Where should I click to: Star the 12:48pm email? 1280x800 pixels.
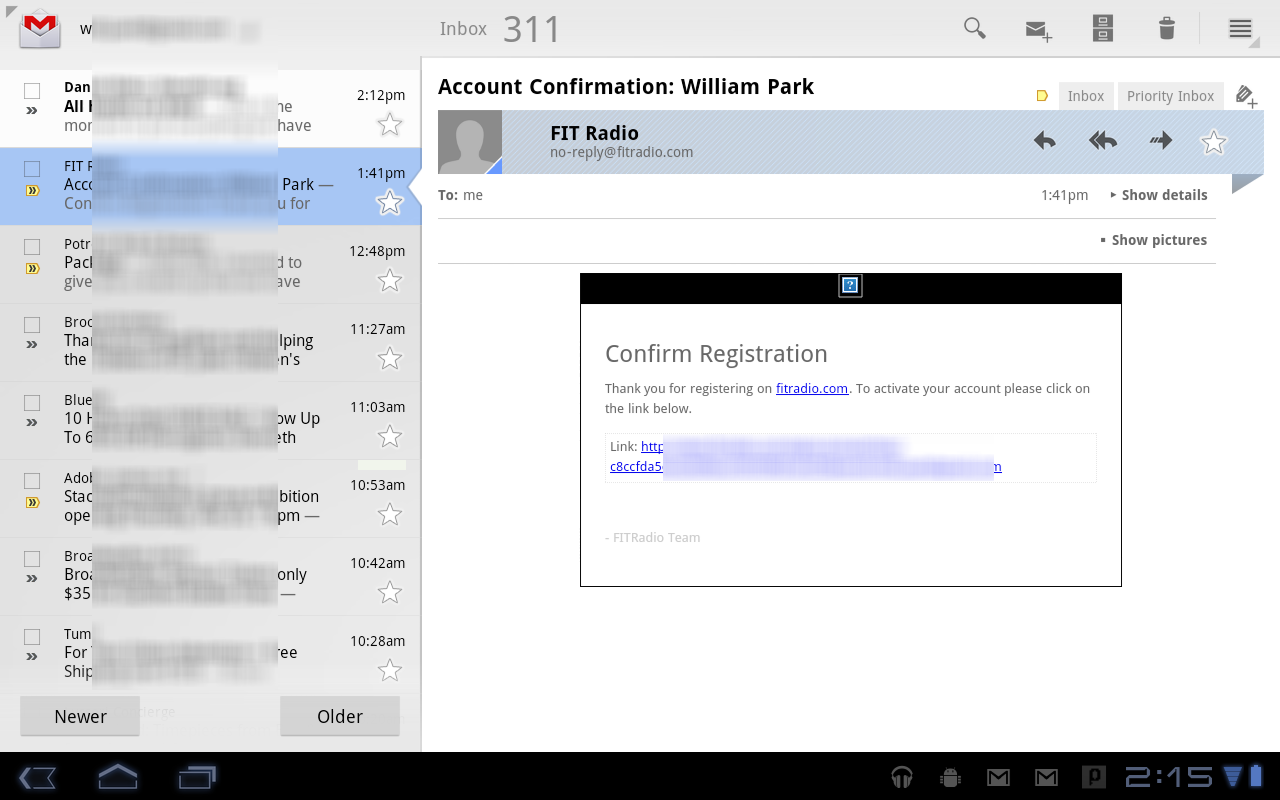coord(390,280)
